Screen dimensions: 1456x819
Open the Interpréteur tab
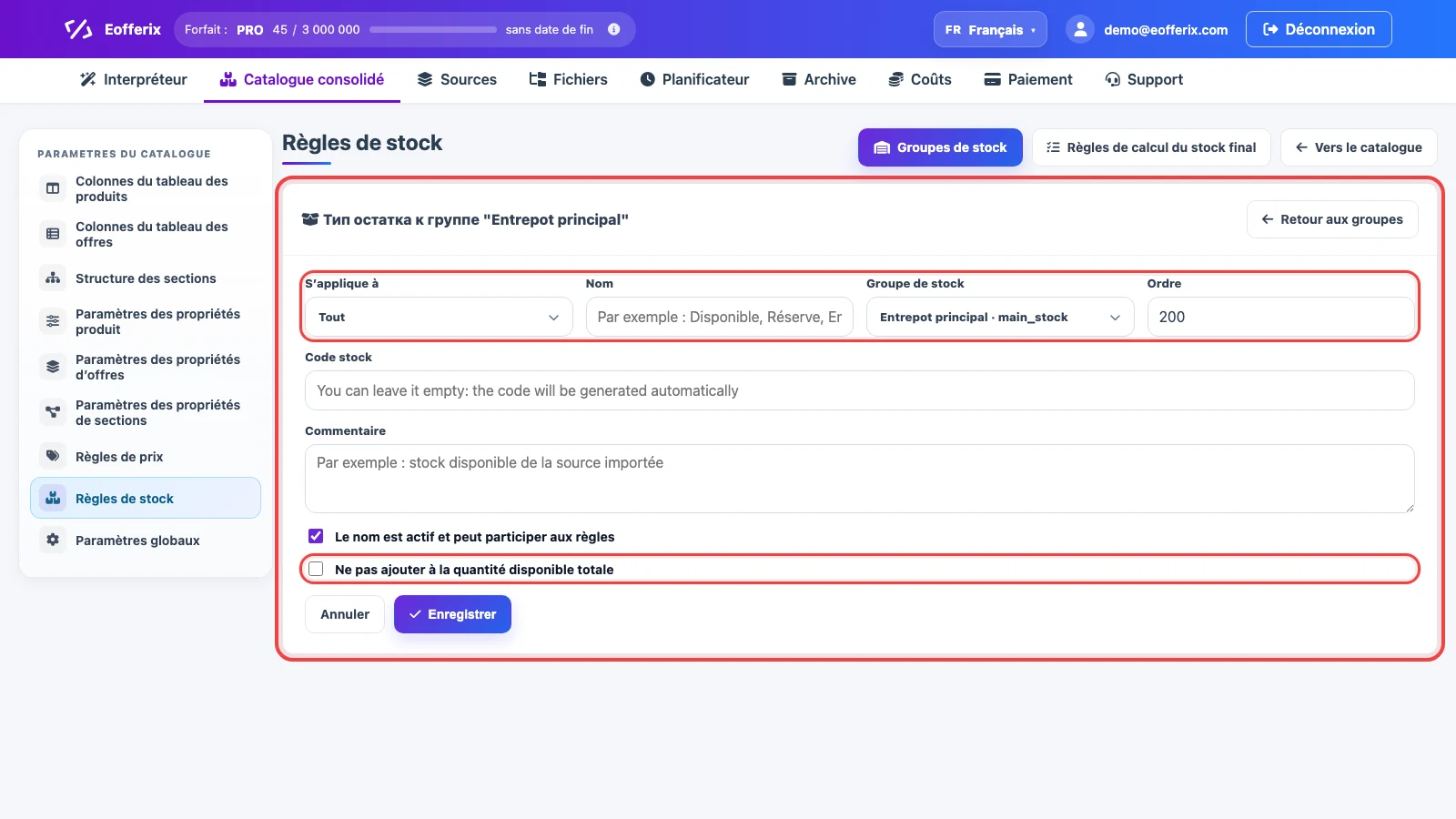pos(134,79)
